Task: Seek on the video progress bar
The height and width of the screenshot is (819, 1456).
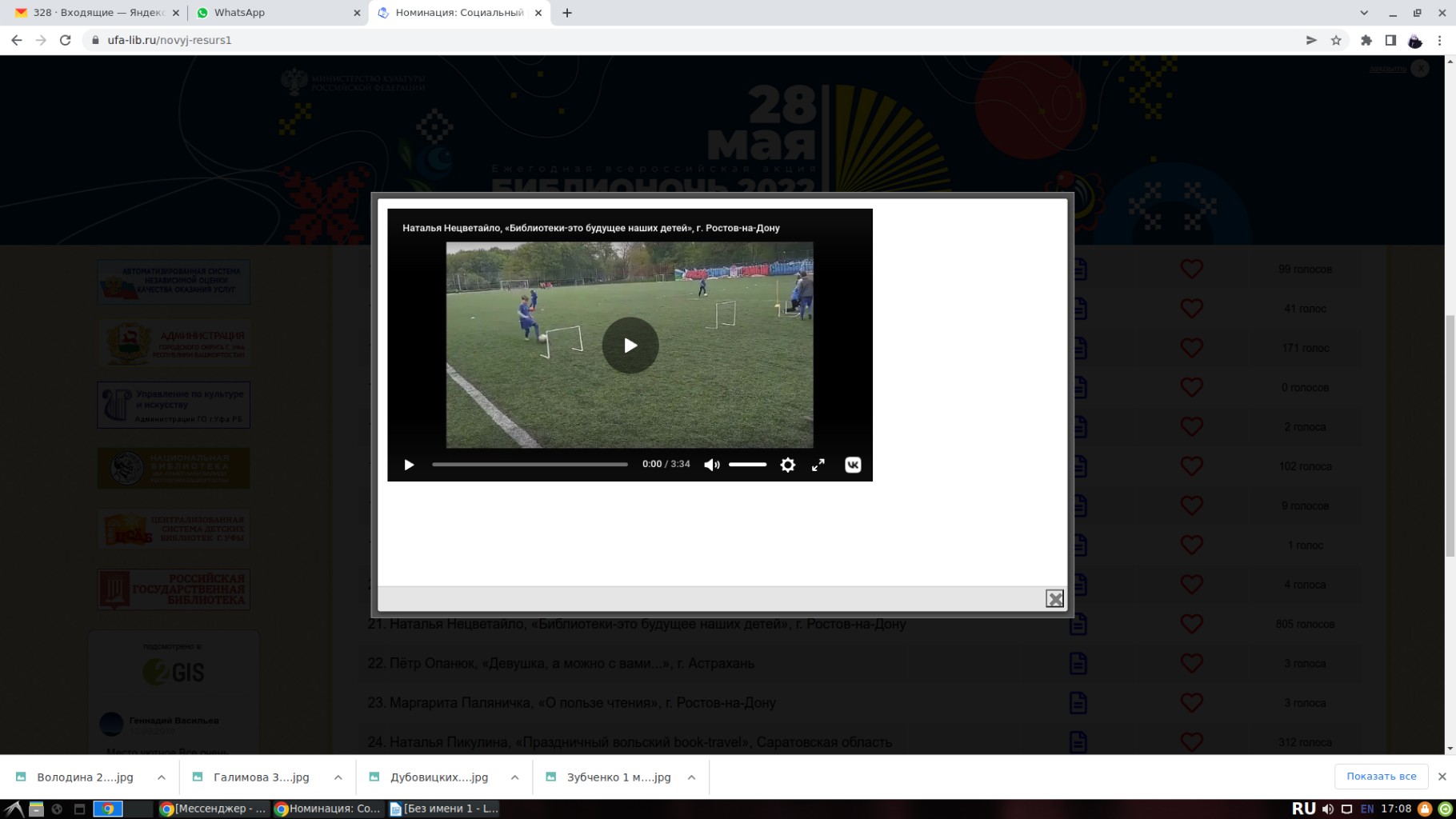Action: pyautogui.click(x=530, y=465)
